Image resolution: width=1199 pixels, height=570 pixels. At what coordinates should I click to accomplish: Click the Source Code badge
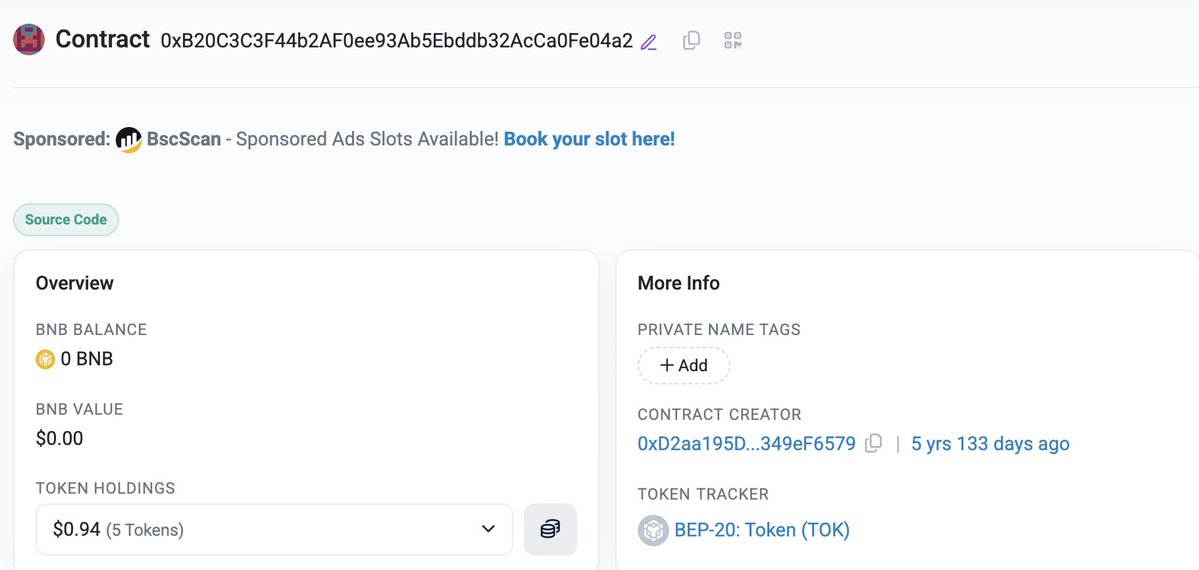[66, 220]
